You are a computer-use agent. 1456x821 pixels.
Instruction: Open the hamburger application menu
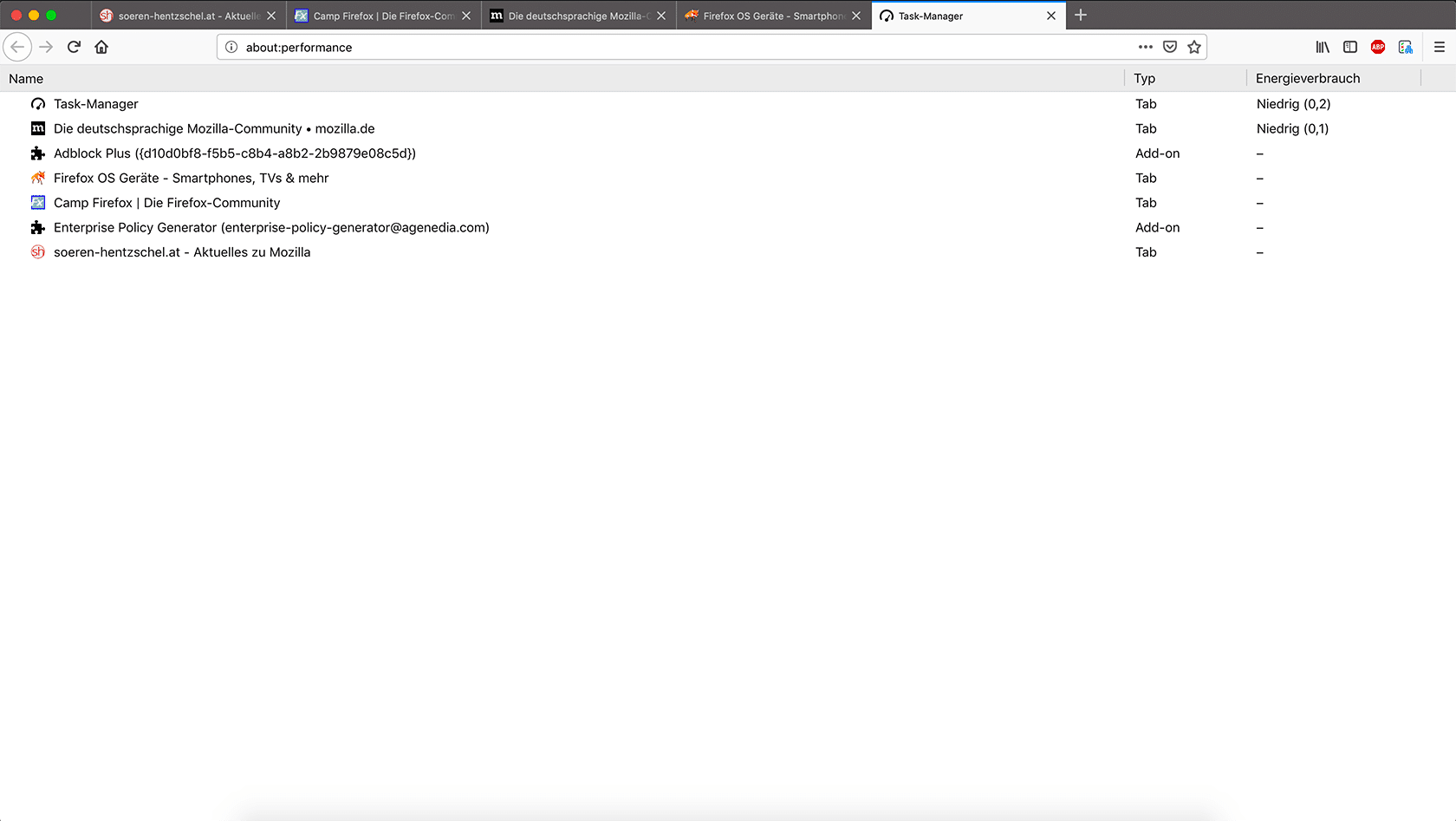point(1440,47)
